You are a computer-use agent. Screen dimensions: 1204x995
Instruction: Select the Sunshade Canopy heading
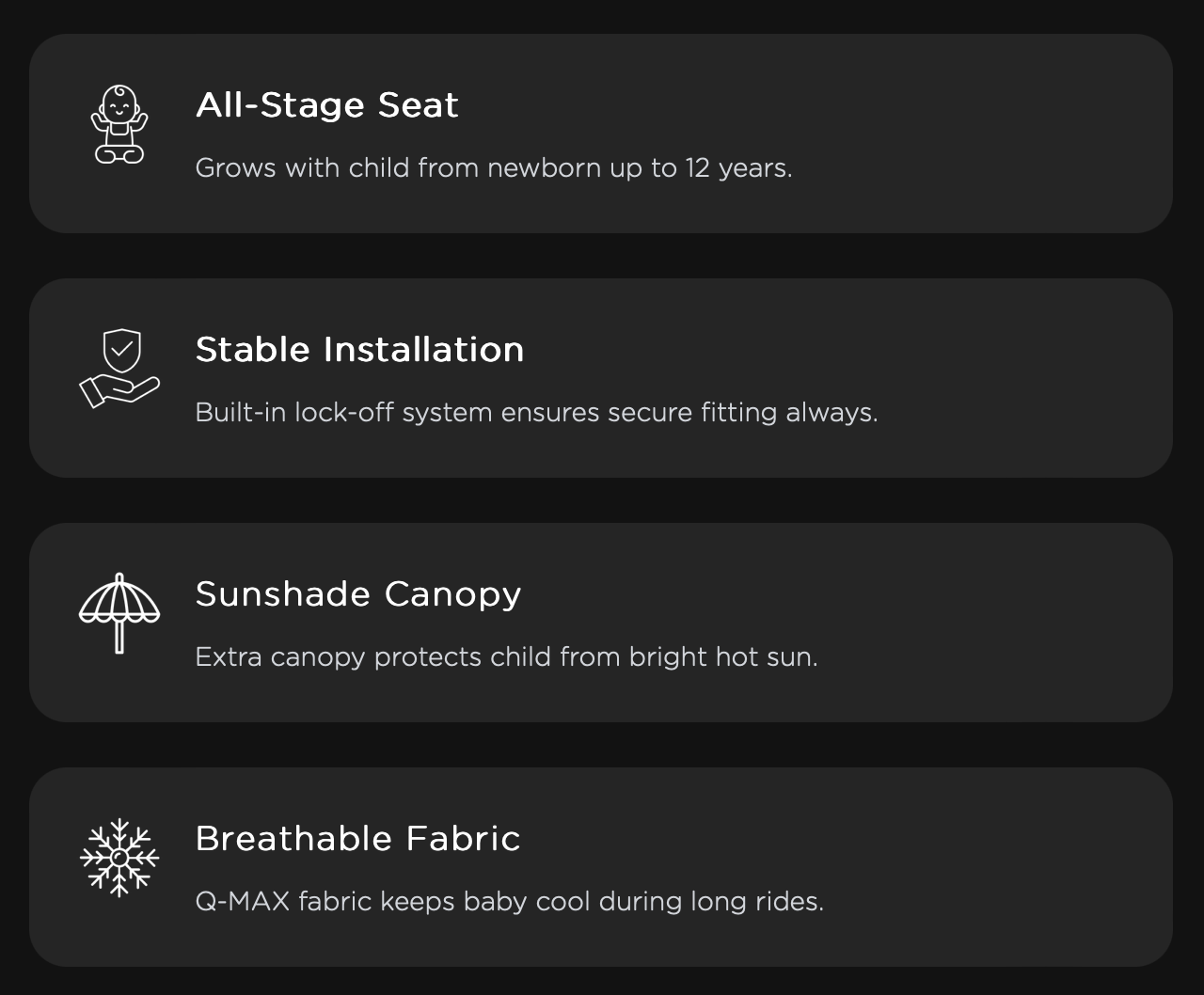[x=357, y=594]
